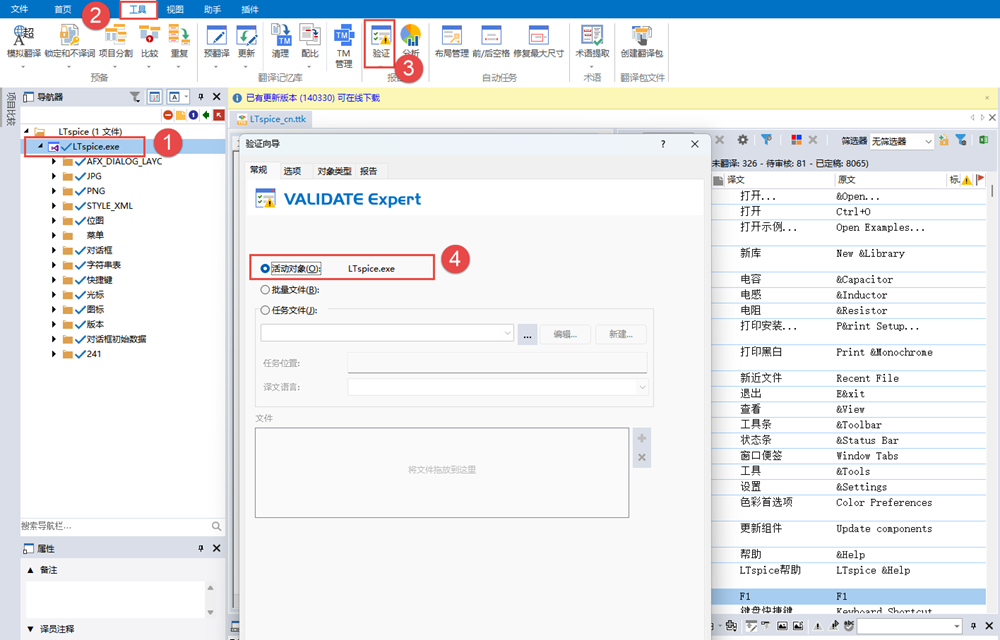Click the update available notification link
The width and height of the screenshot is (1000, 640).
click(312, 98)
